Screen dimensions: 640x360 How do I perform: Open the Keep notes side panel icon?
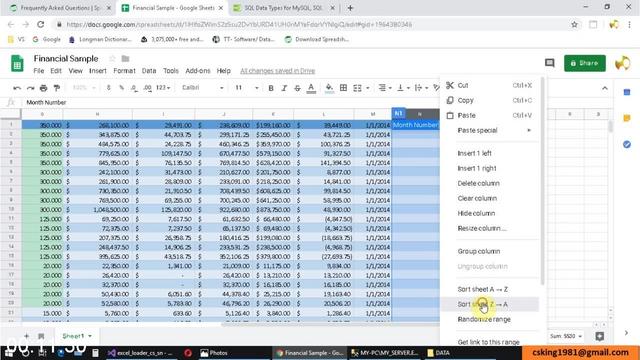tap(627, 118)
